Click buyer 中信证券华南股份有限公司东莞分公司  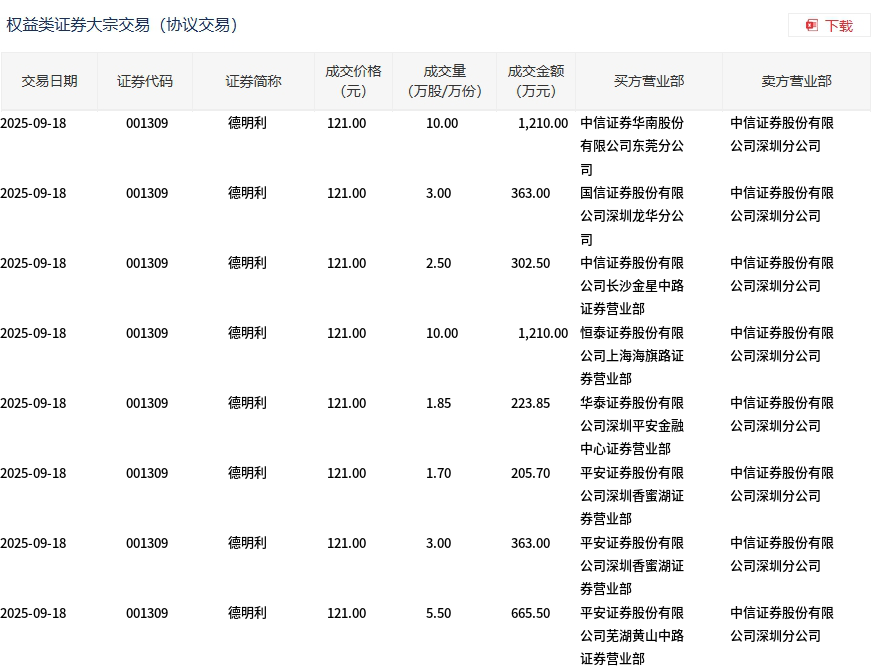pos(632,146)
